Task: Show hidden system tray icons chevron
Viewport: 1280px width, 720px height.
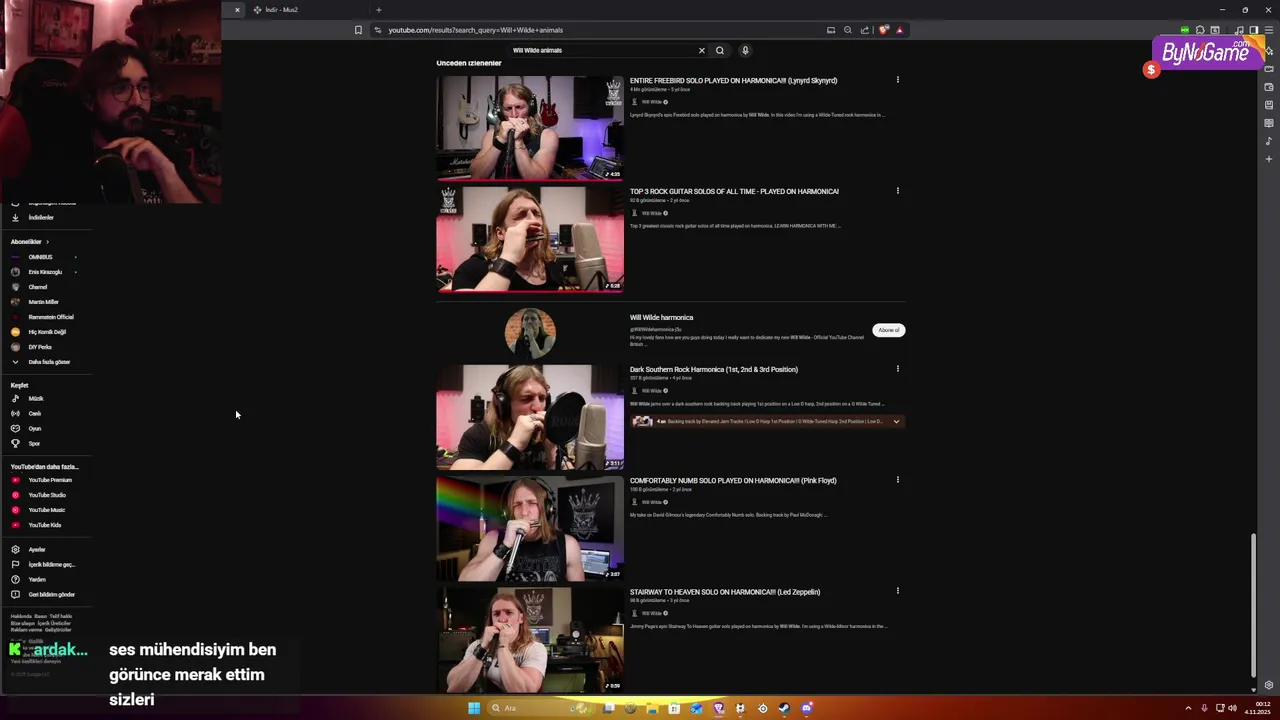Action: [x=1188, y=708]
